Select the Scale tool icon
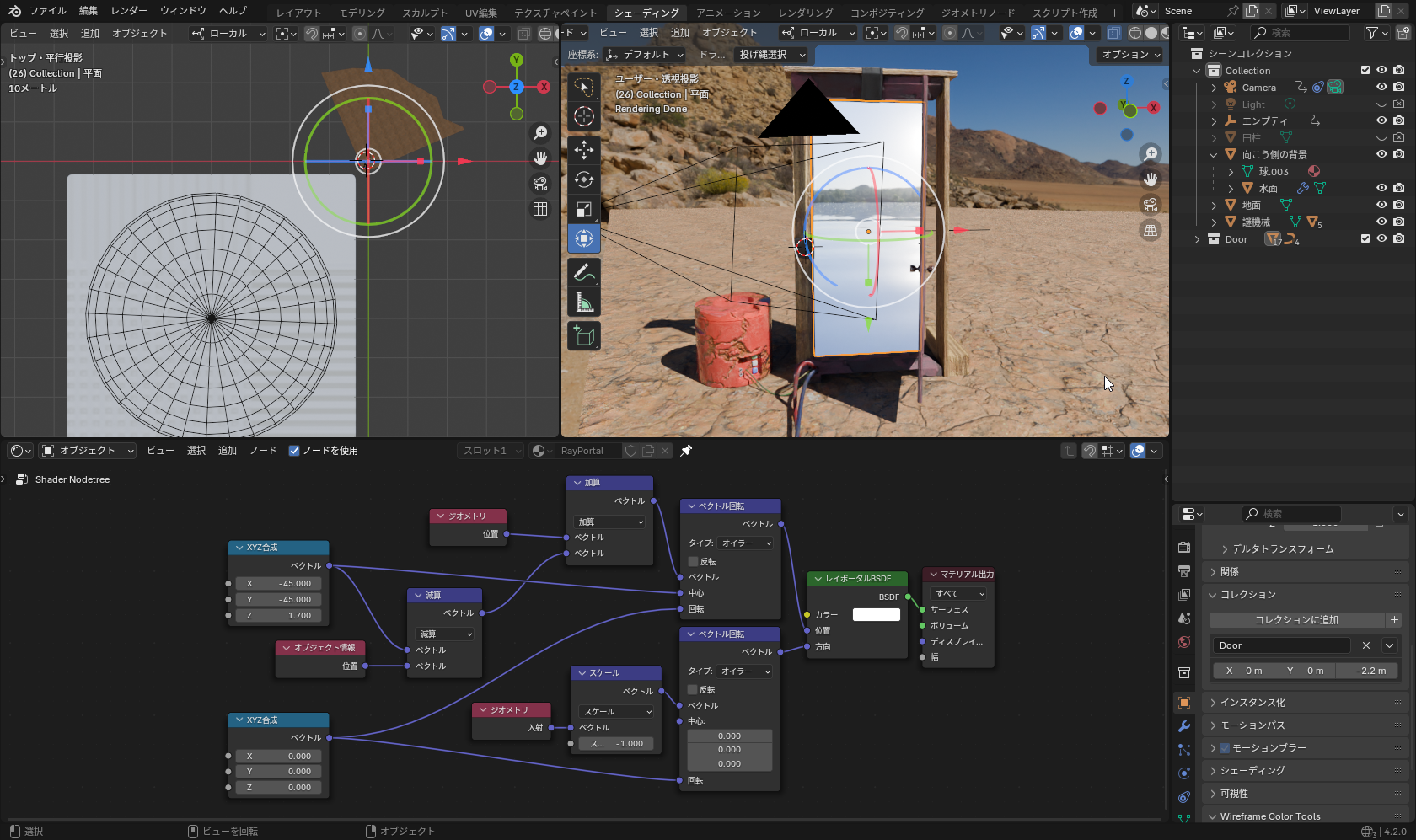The image size is (1416, 840). pyautogui.click(x=583, y=210)
